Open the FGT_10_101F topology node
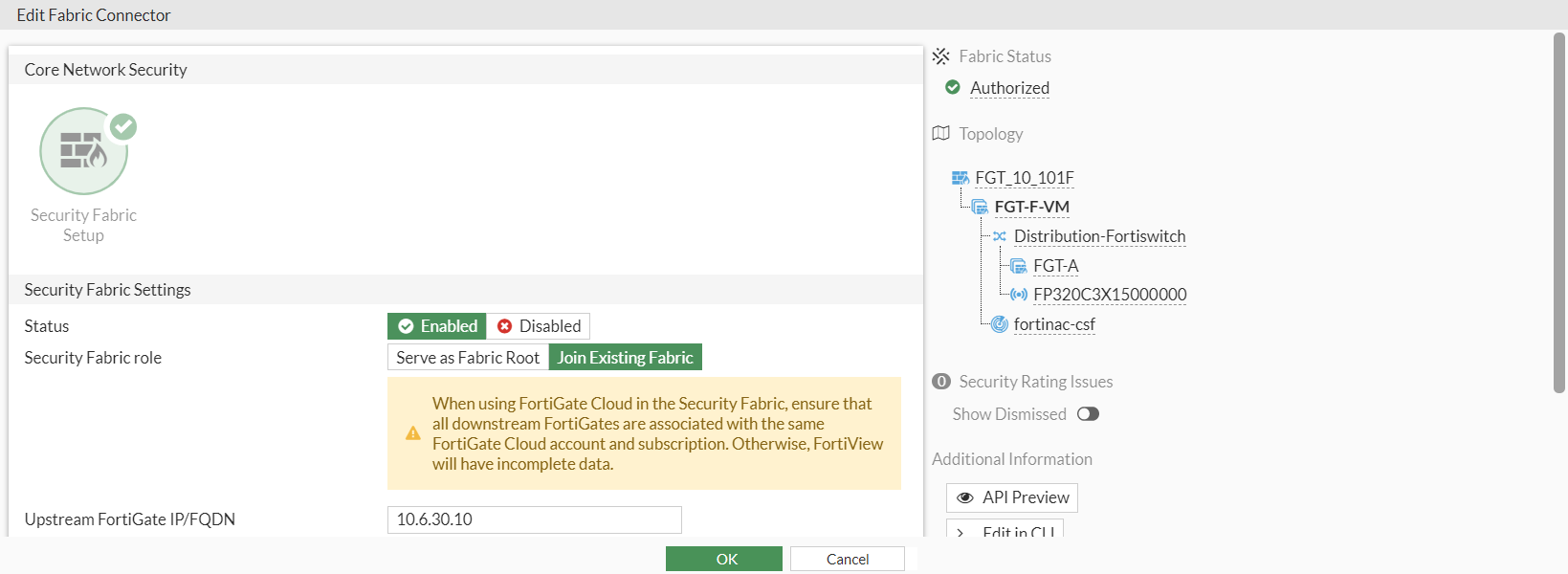Screen dimensions: 1568x574 (1025, 178)
